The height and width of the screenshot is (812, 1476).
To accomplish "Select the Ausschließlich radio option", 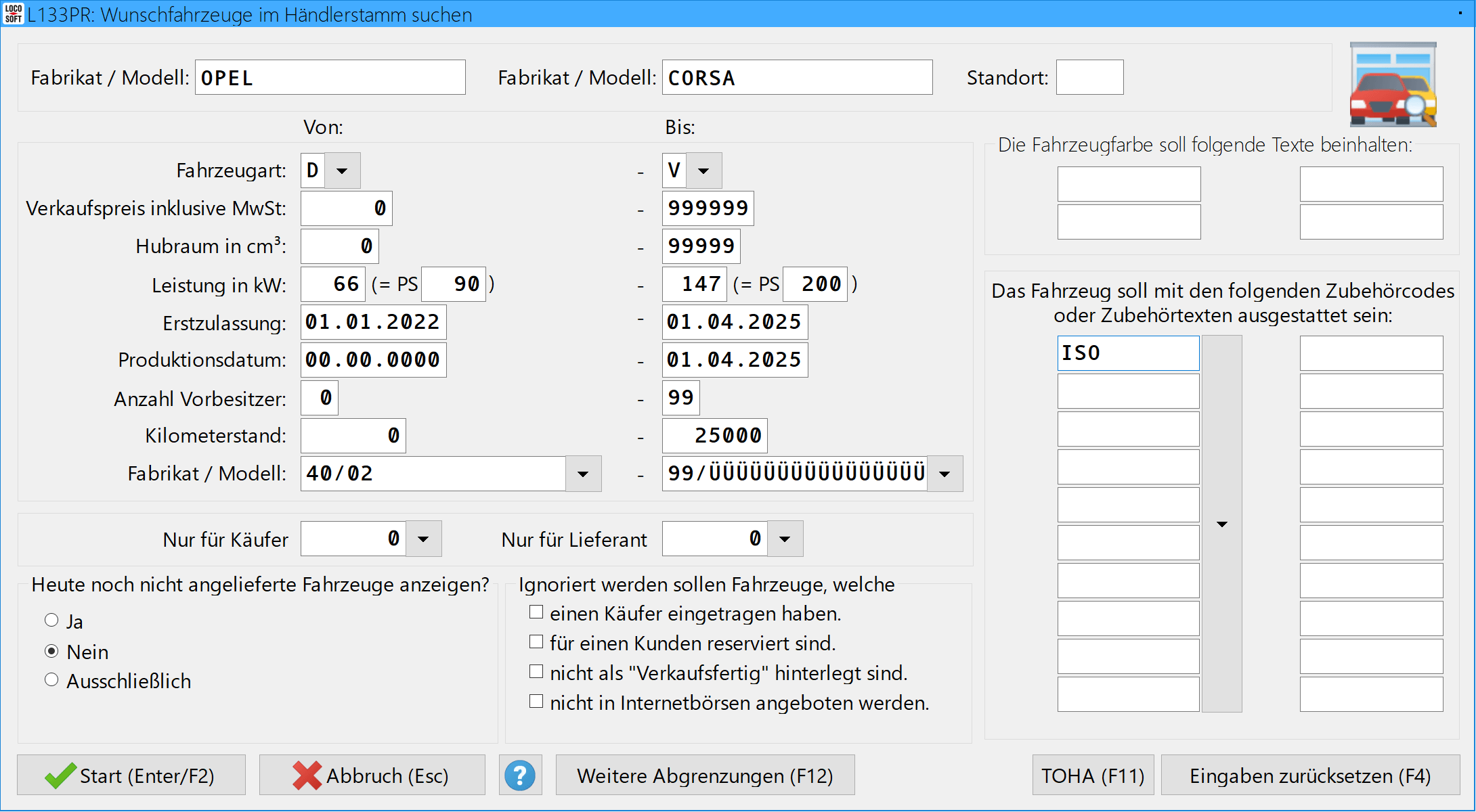I will (51, 680).
